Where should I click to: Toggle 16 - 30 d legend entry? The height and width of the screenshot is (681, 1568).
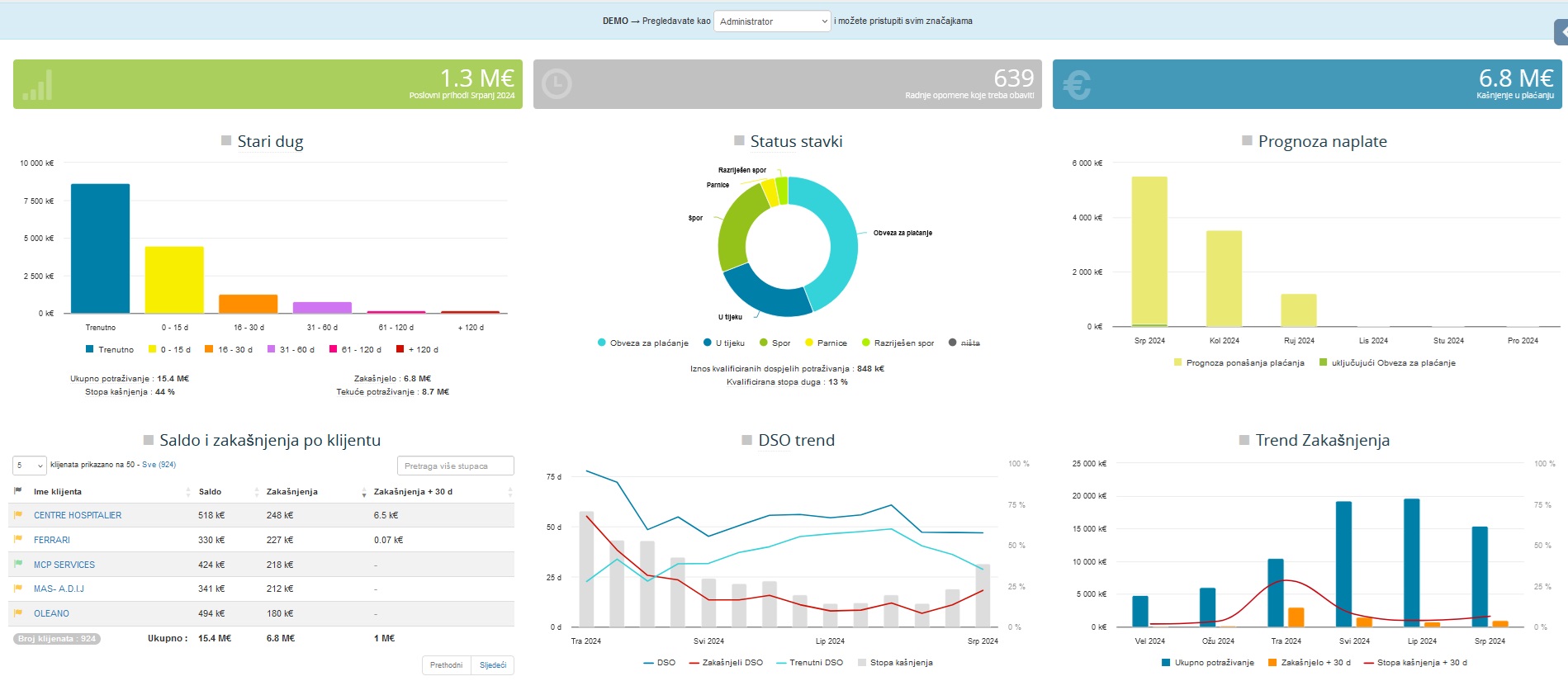[x=229, y=349]
